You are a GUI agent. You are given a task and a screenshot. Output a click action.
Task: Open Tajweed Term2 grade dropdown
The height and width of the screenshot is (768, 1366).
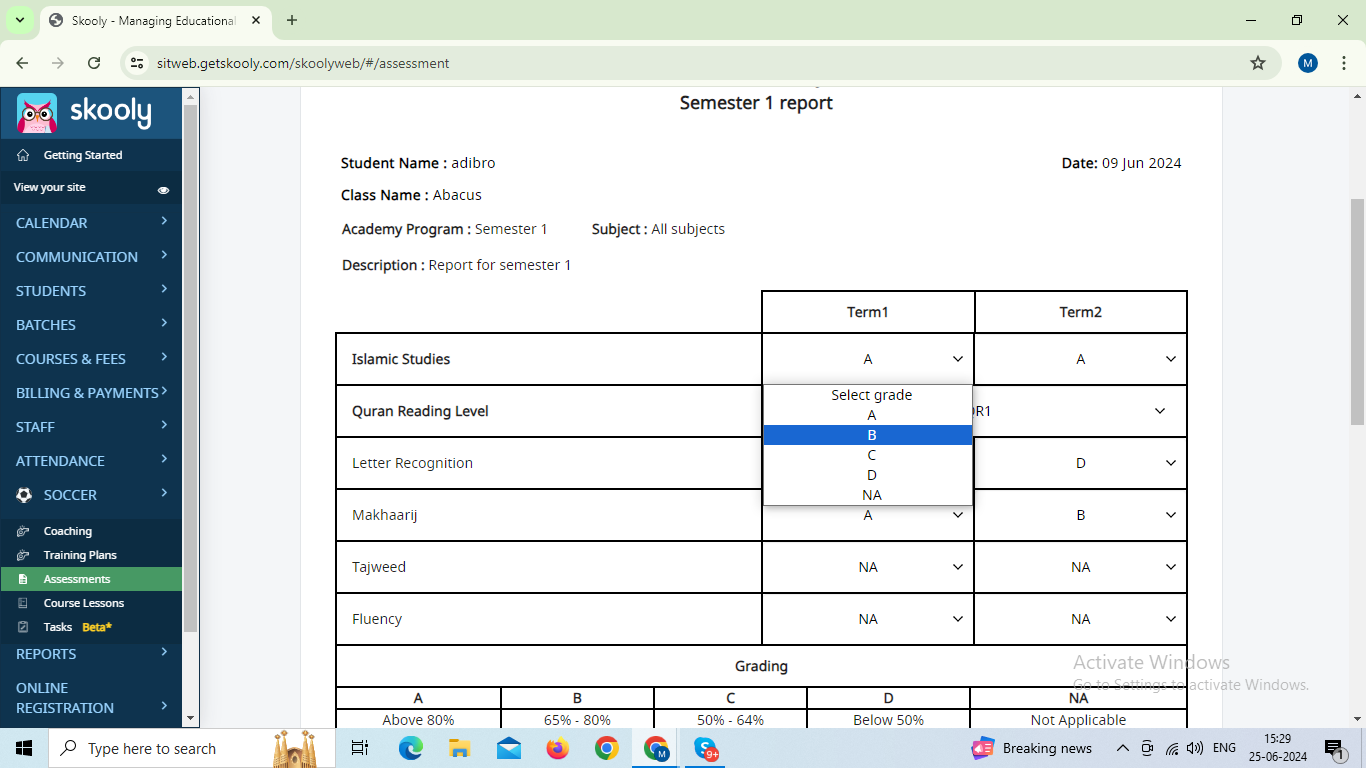[x=1081, y=567]
